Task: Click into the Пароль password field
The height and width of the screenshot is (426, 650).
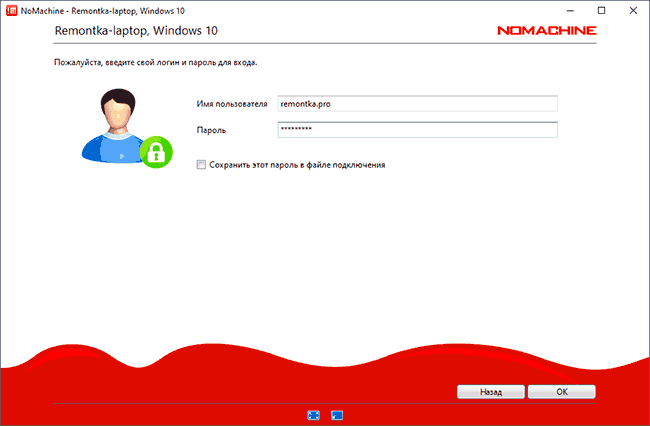Action: (416, 129)
